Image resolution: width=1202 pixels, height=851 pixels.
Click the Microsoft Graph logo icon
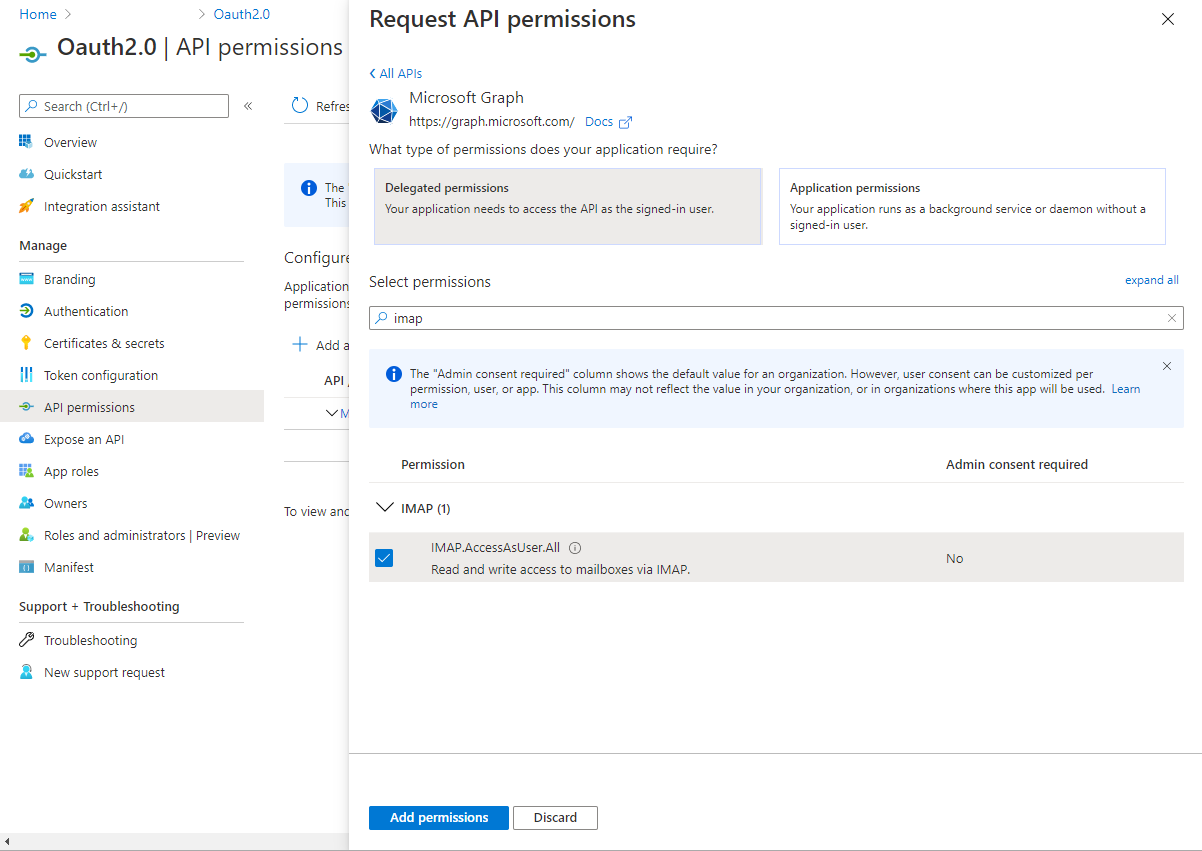click(x=384, y=111)
